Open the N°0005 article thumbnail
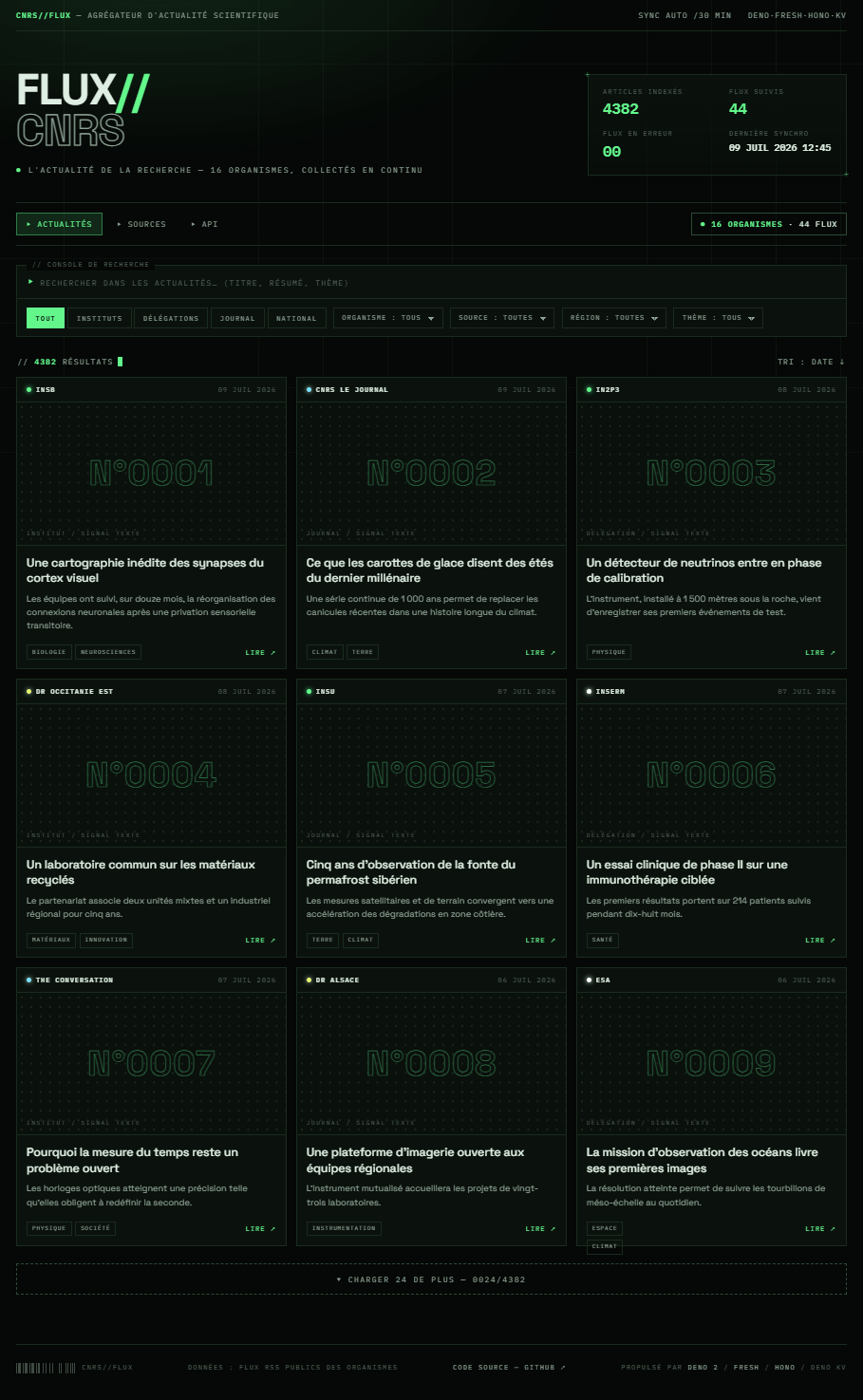Viewport: 863px width, 1400px height. point(431,775)
